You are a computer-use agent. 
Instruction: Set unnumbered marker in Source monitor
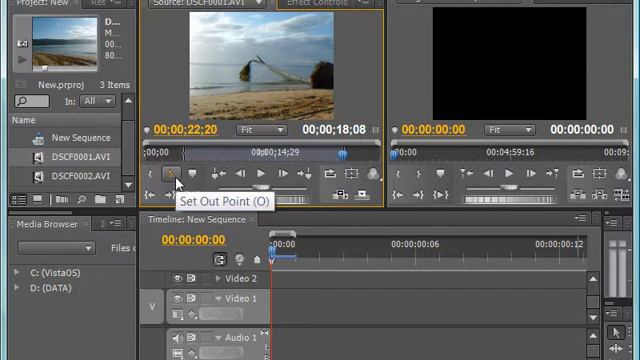[192, 174]
